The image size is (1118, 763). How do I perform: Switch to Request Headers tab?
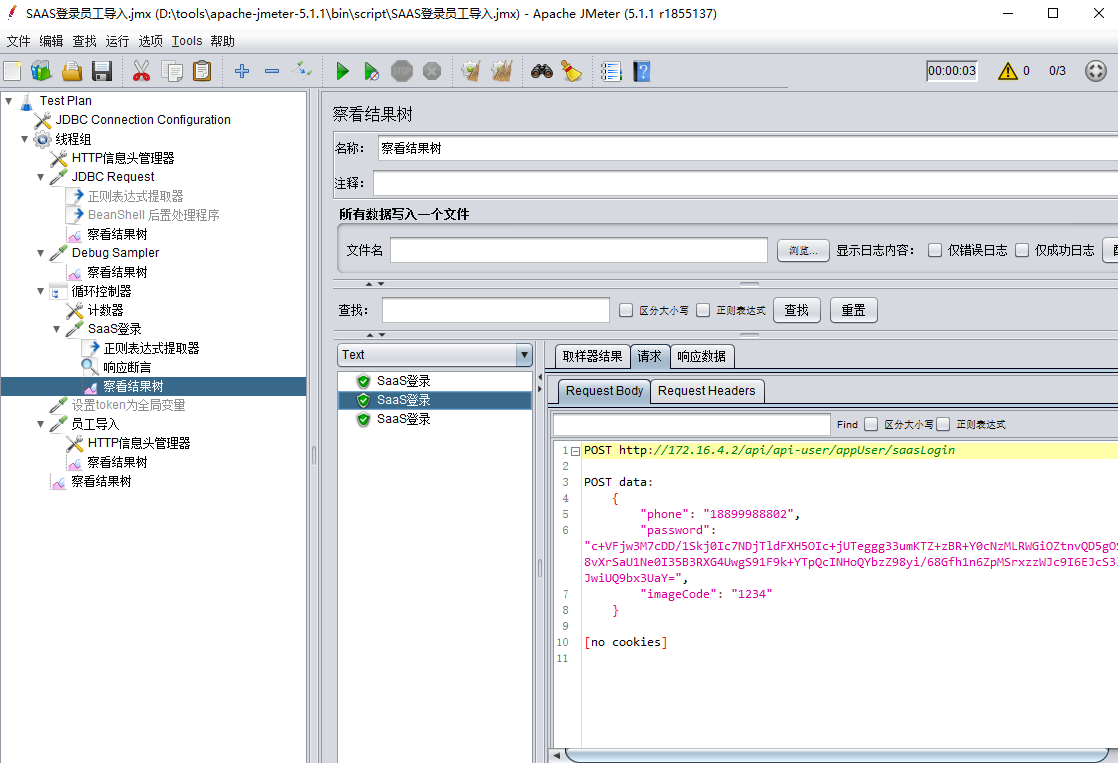pyautogui.click(x=707, y=391)
